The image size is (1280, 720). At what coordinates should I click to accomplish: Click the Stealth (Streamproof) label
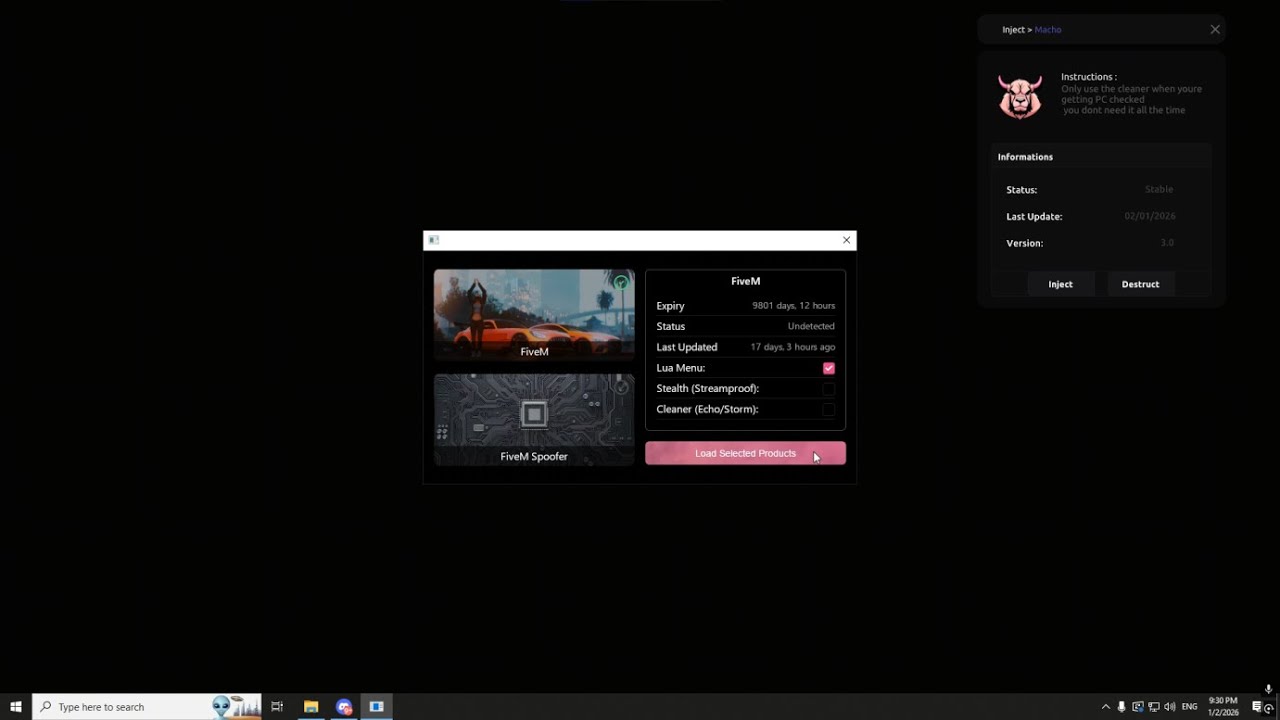pos(708,388)
